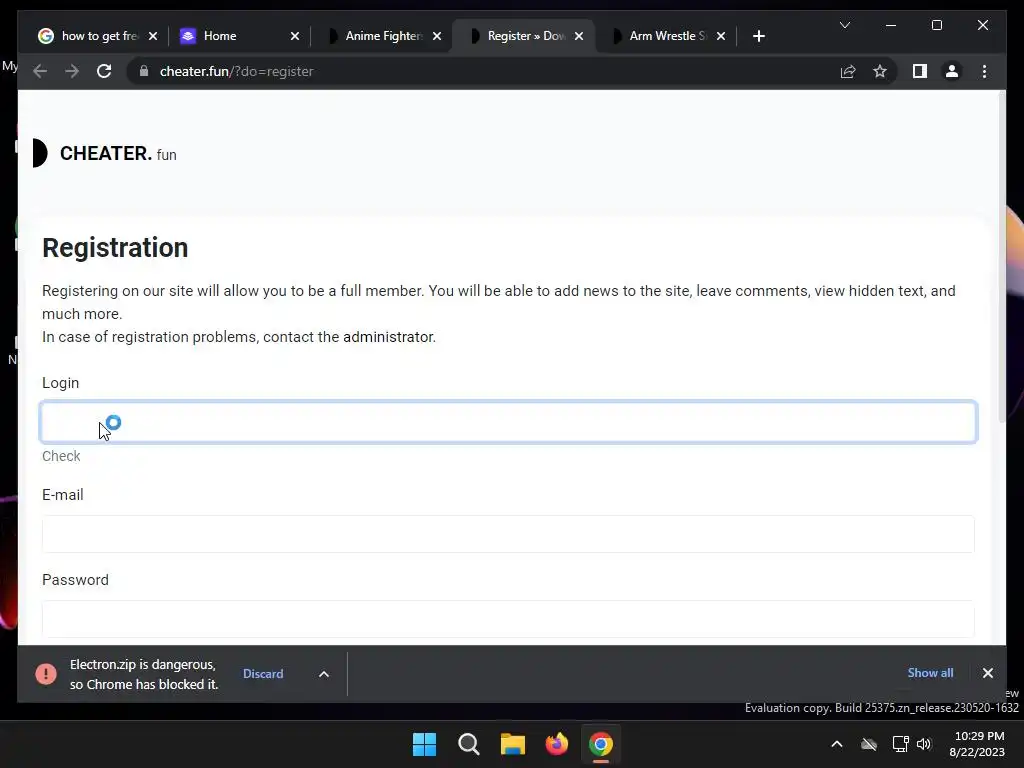Reload the current Chrome page
1024x768 pixels.
tap(104, 71)
